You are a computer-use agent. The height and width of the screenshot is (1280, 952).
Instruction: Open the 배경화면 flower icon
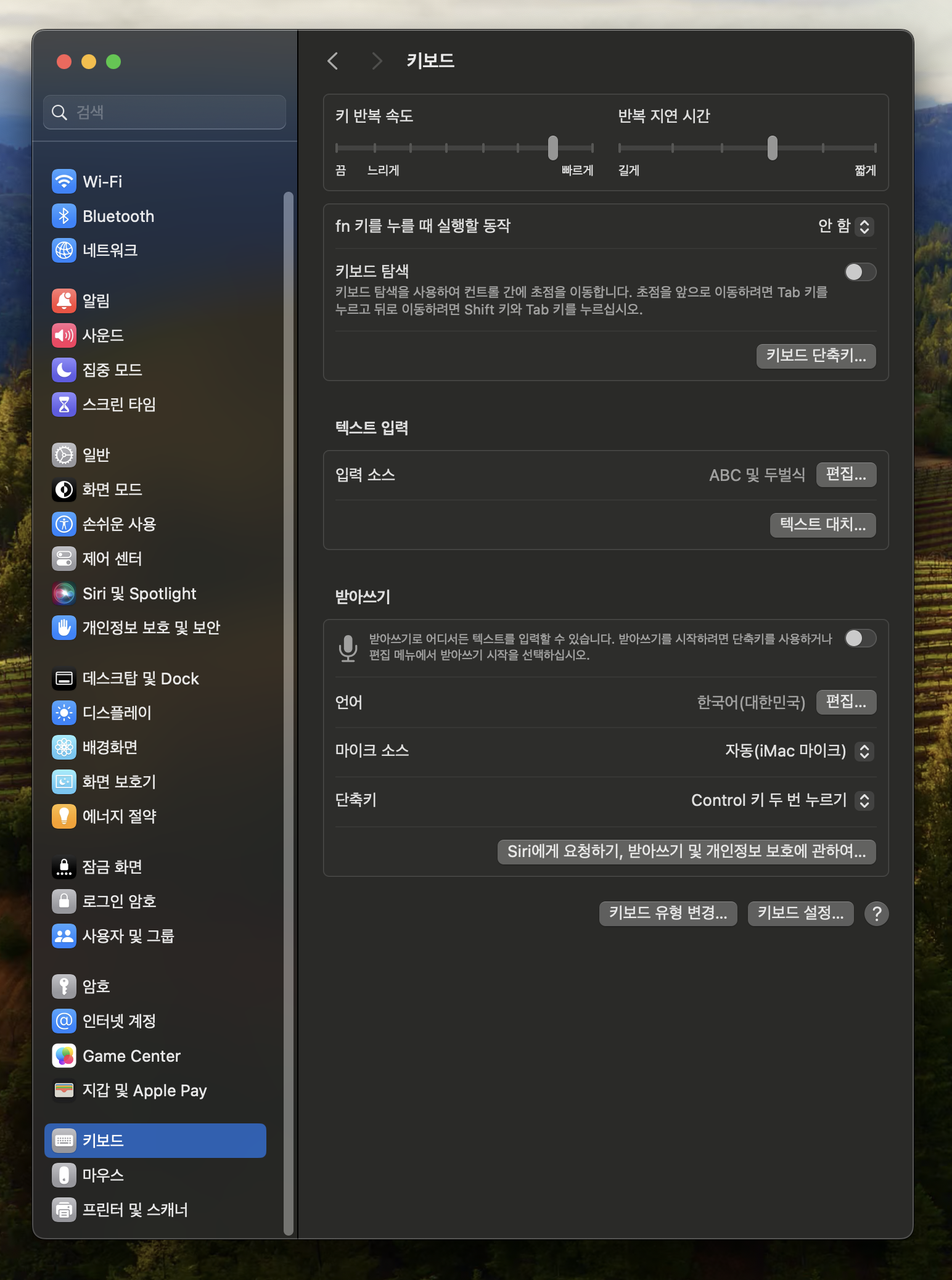[64, 747]
